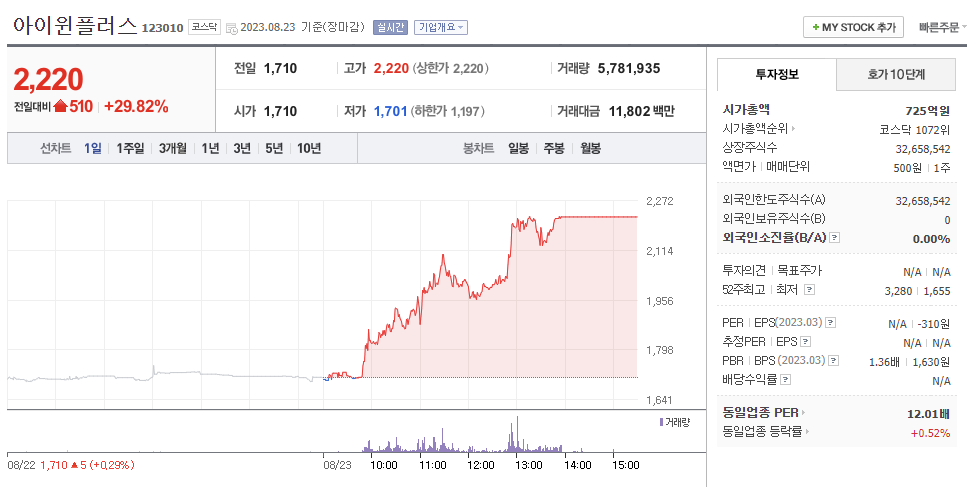The width and height of the screenshot is (977, 487).
Task: Expand the 빠른주문 dropdown
Action: click(942, 27)
